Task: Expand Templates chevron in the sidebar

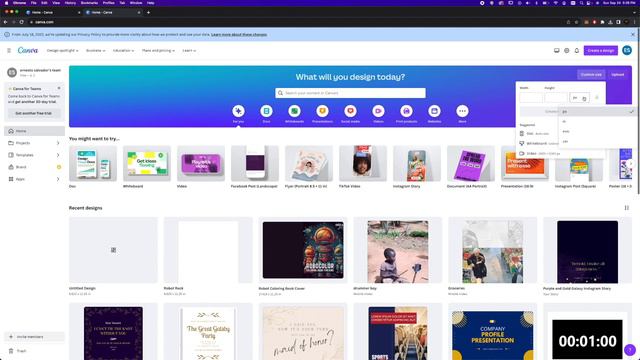Action: coord(58,155)
